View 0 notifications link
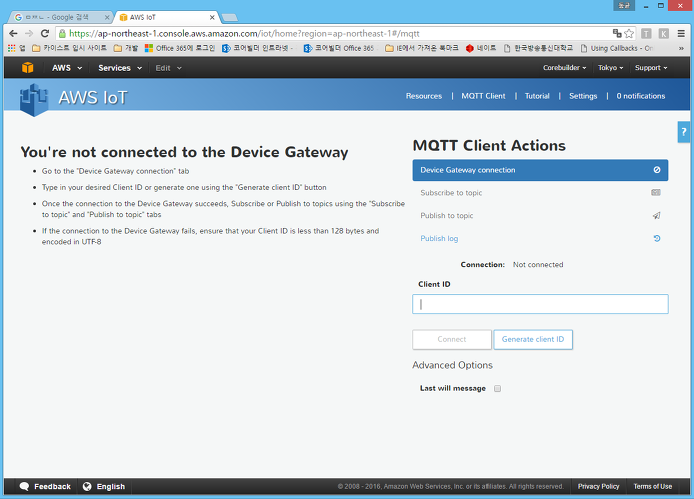The image size is (694, 499). pos(640,96)
